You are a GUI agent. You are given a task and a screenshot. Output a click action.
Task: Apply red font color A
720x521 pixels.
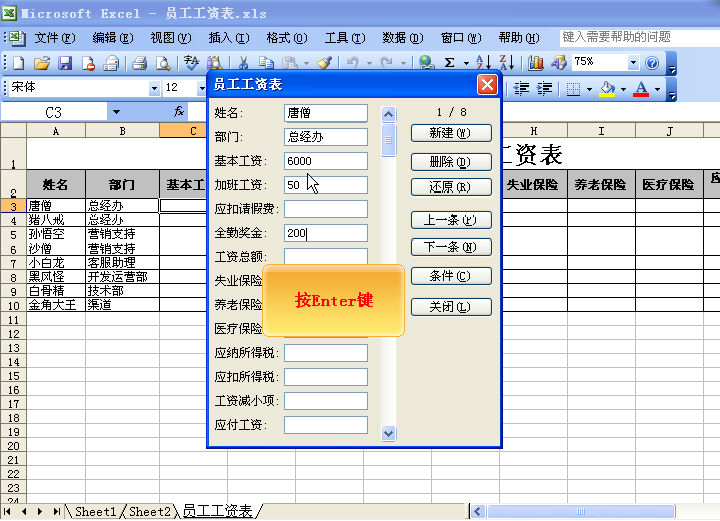point(641,88)
